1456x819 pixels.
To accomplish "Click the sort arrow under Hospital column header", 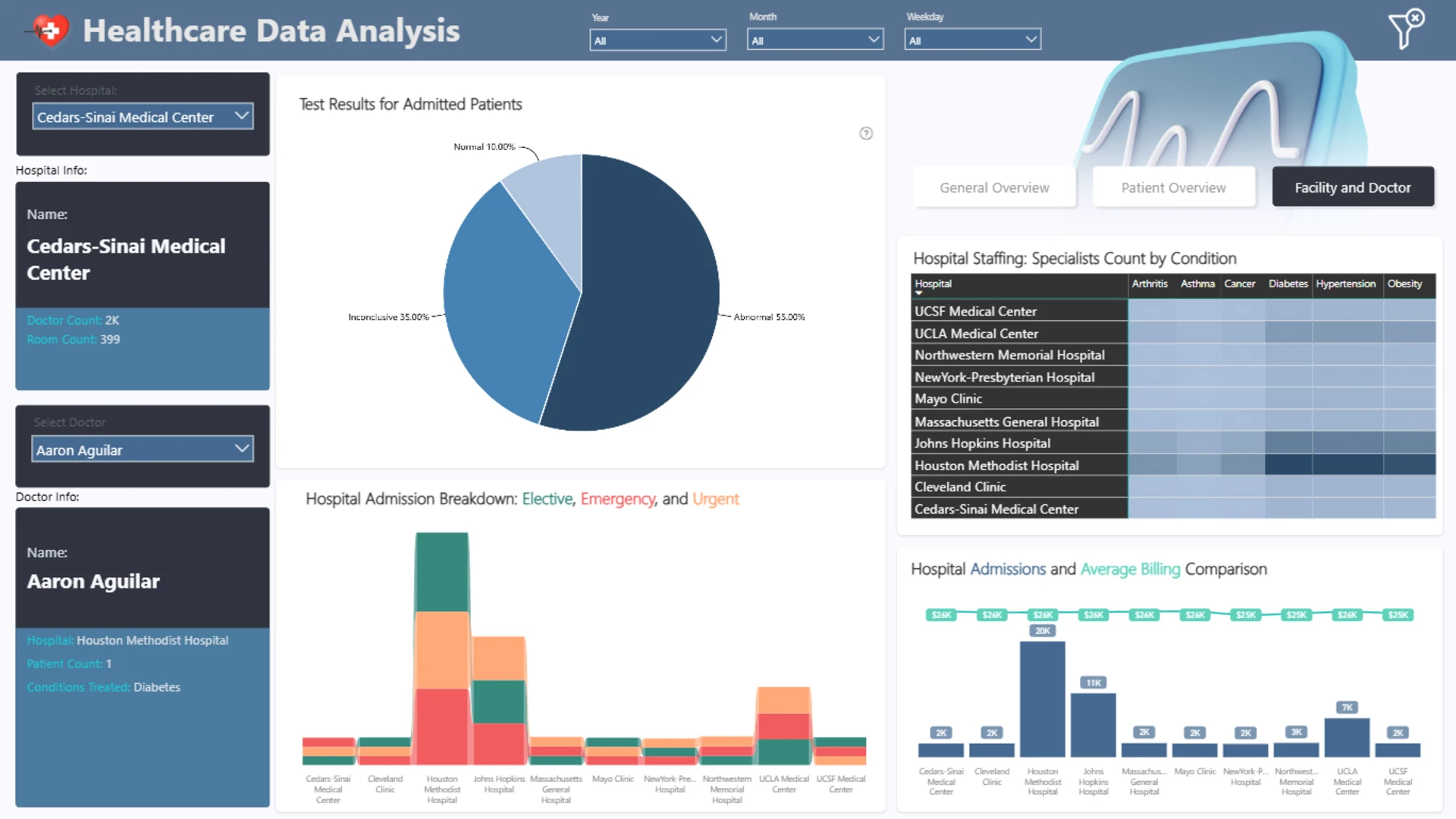I will (x=918, y=293).
